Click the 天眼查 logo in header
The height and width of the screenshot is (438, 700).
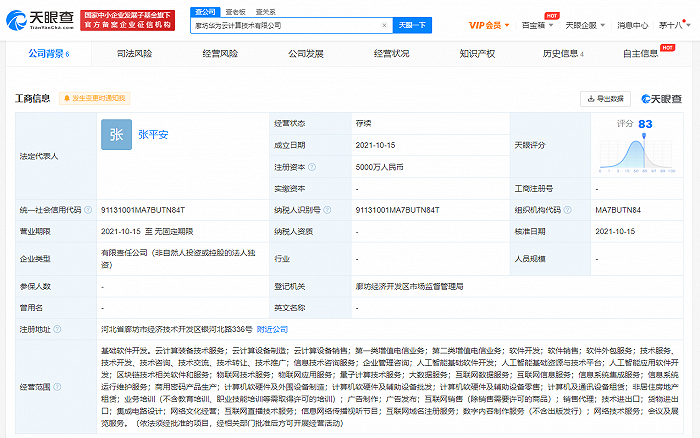click(x=40, y=19)
